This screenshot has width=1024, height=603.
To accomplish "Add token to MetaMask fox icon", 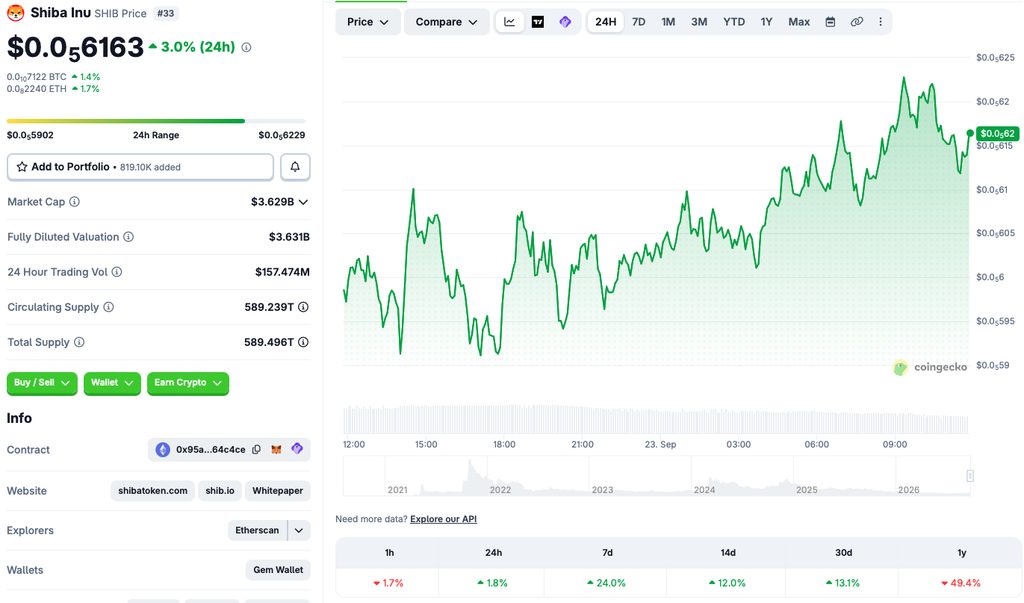I will [x=276, y=449].
